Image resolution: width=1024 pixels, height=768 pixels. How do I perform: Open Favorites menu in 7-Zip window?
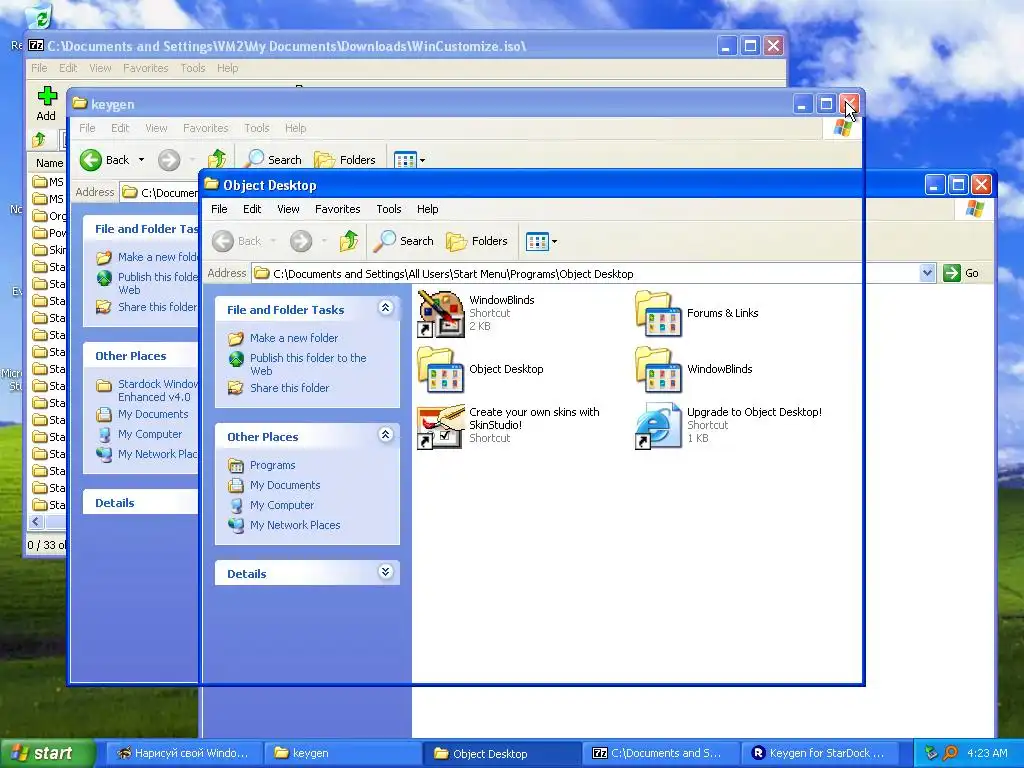click(x=146, y=68)
